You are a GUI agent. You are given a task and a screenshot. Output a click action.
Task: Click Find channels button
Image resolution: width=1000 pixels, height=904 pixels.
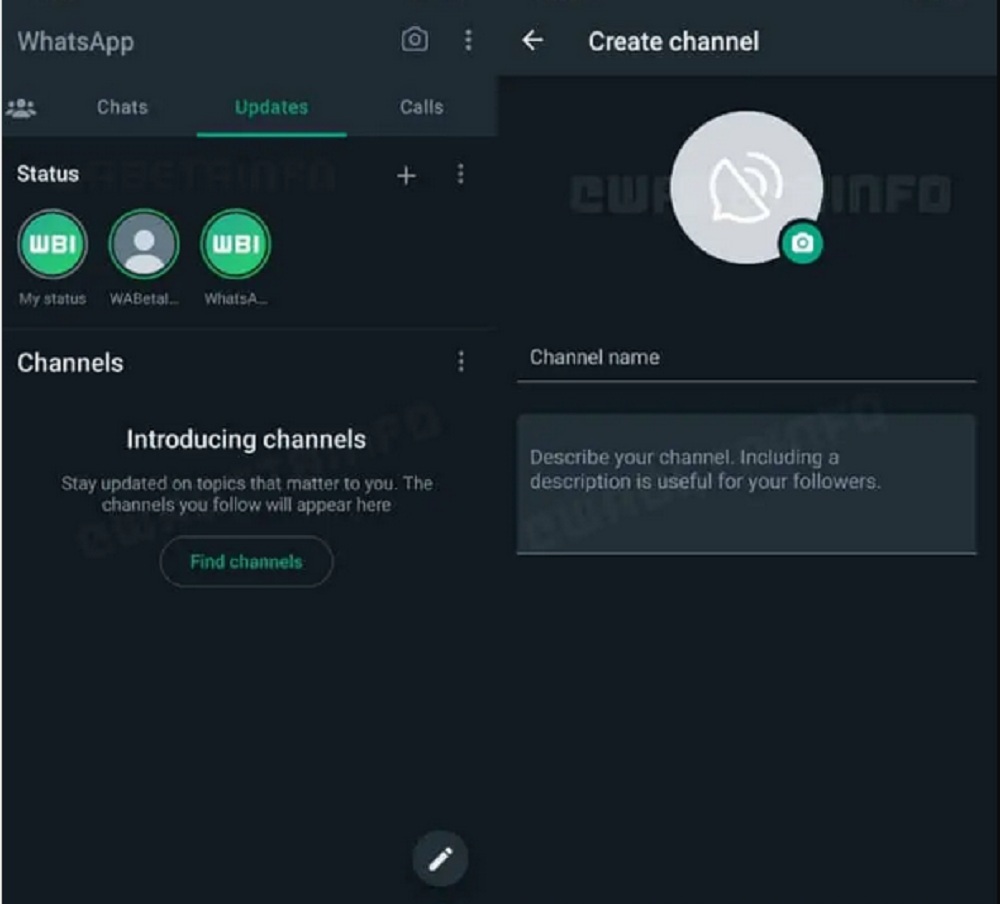coord(246,562)
